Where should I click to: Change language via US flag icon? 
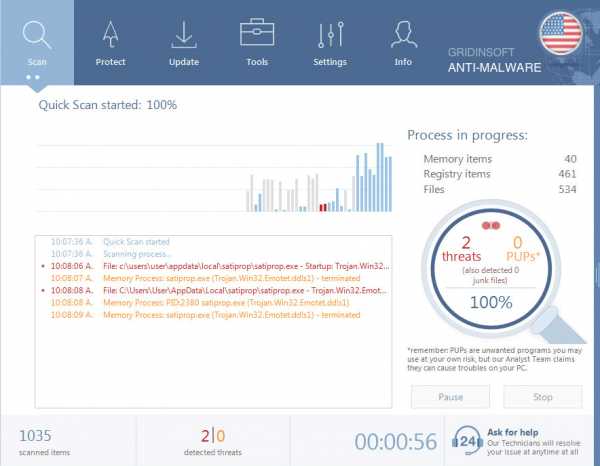tap(561, 33)
